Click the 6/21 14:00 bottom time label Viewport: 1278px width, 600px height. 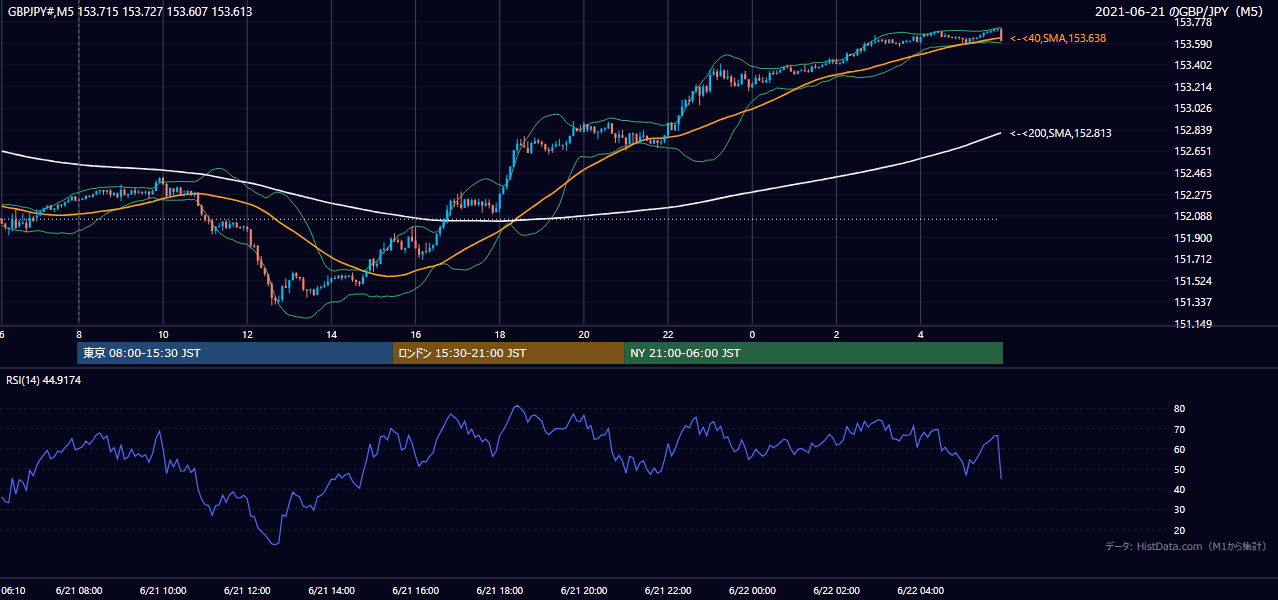(x=331, y=591)
